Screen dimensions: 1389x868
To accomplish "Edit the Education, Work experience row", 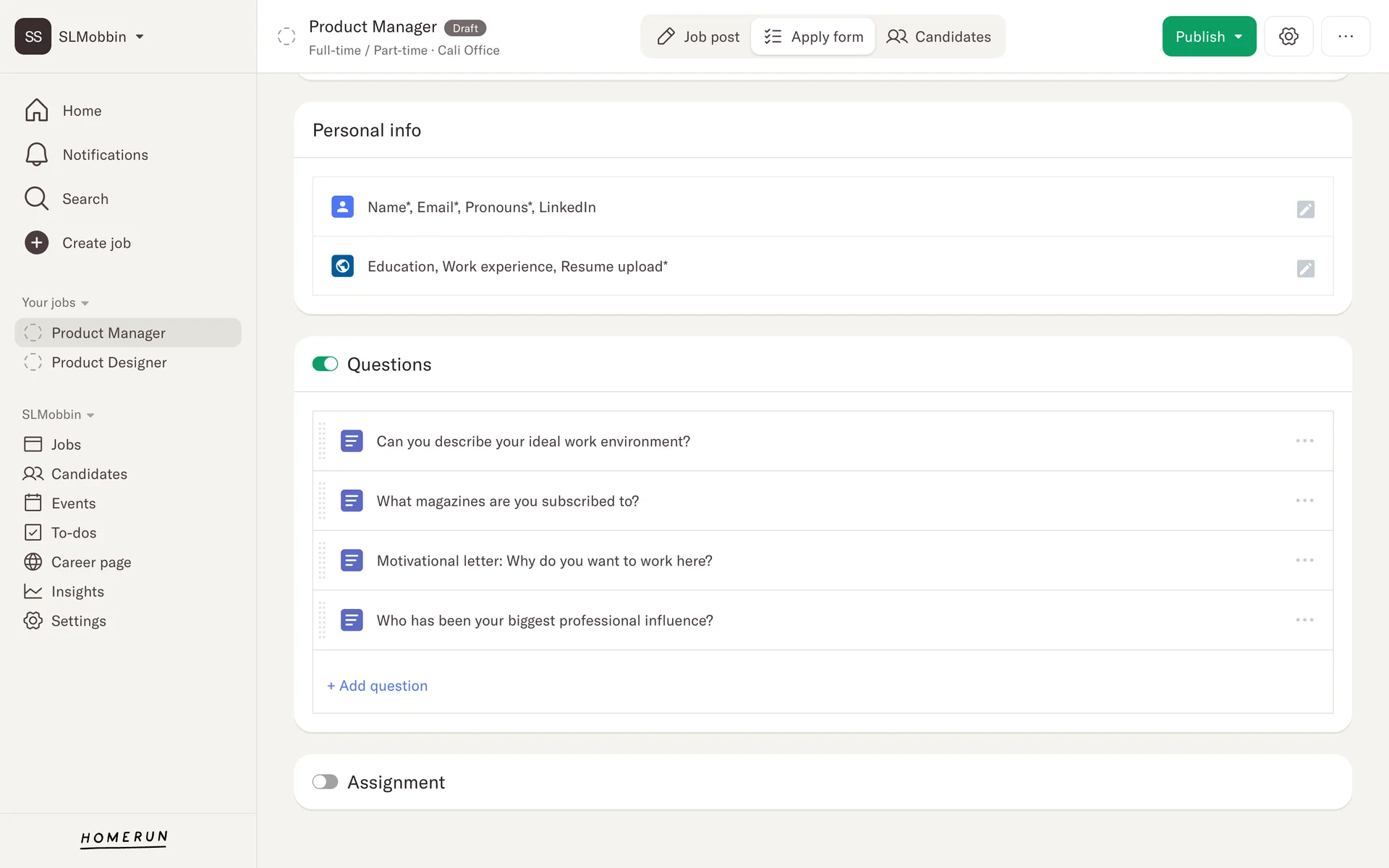I will pyautogui.click(x=1305, y=268).
